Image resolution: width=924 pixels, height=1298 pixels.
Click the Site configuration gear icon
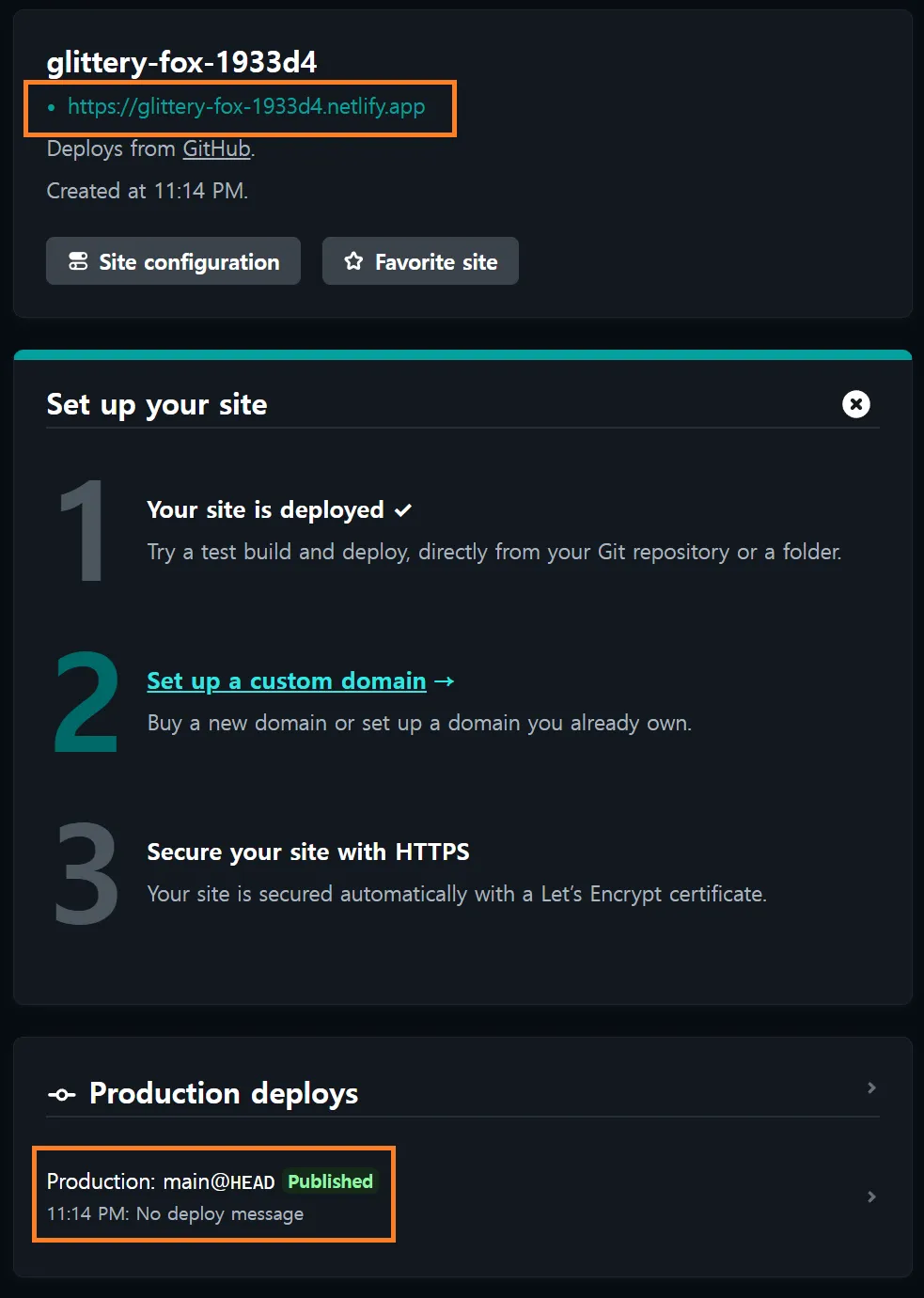[x=79, y=261]
